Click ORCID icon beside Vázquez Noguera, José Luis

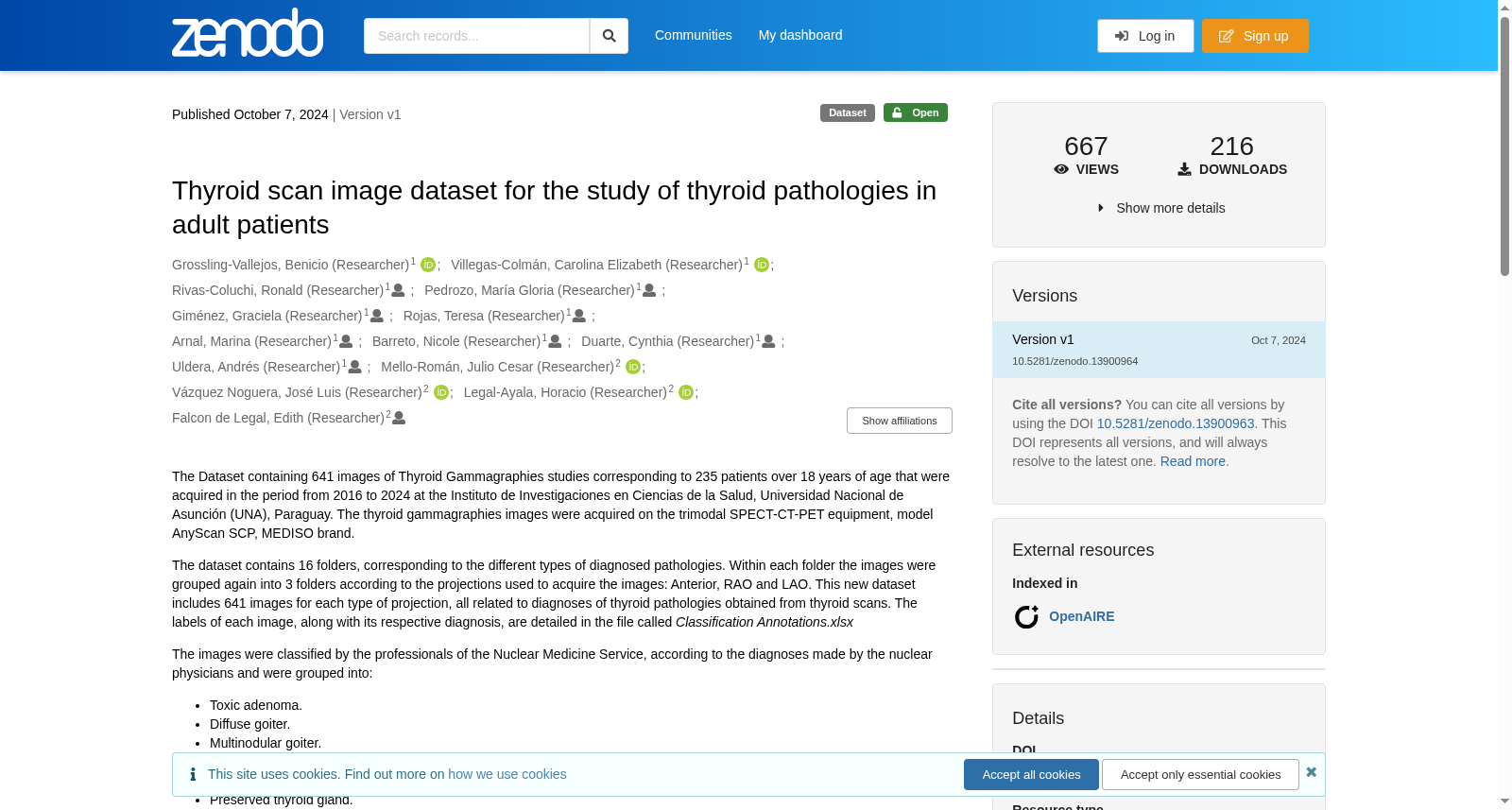pyautogui.click(x=440, y=392)
